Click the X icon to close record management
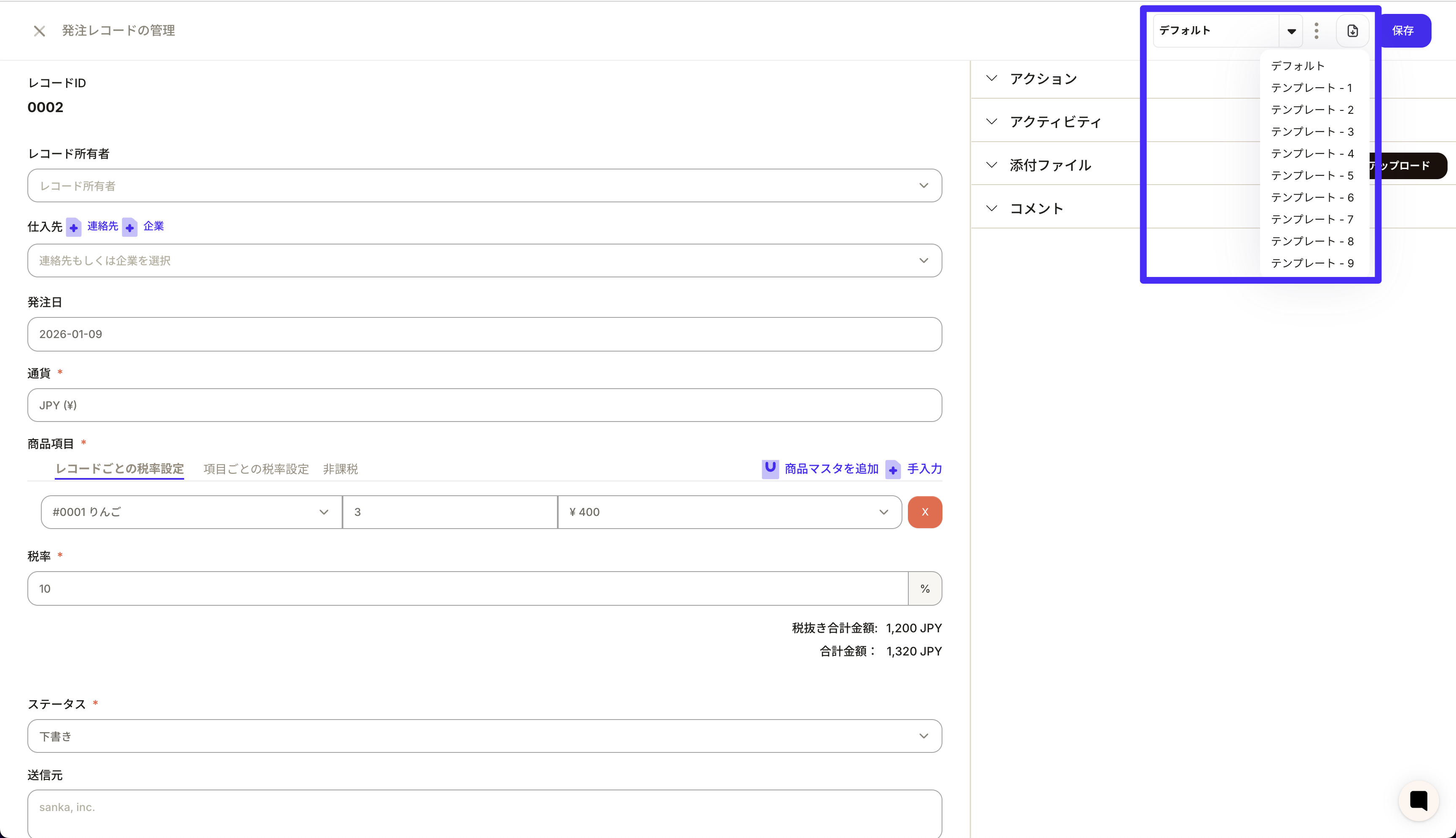Viewport: 1456px width, 838px height. pyautogui.click(x=39, y=31)
